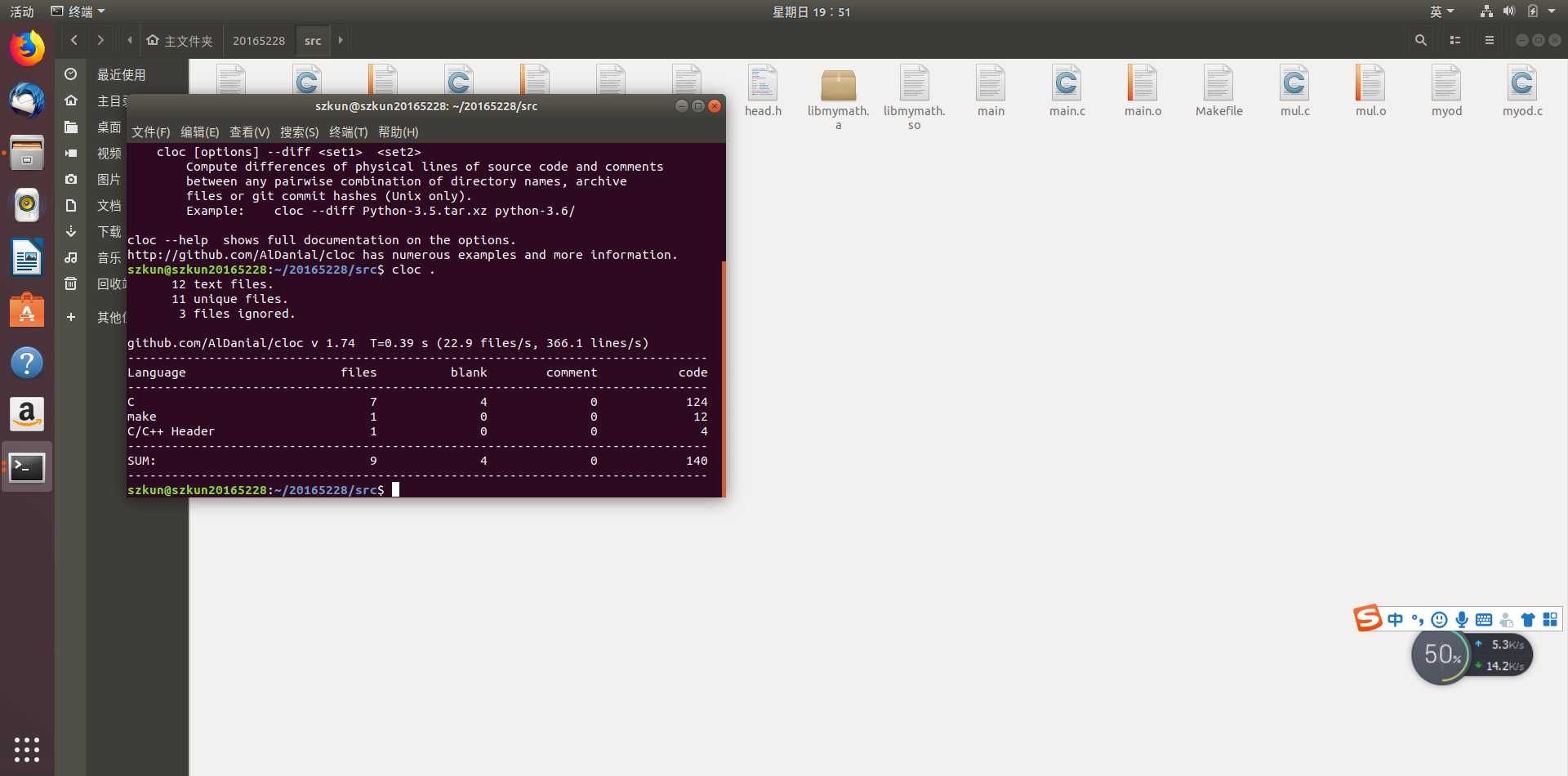Viewport: 1568px width, 776px height.
Task: Launch Amazon from the dock
Action: [x=27, y=415]
